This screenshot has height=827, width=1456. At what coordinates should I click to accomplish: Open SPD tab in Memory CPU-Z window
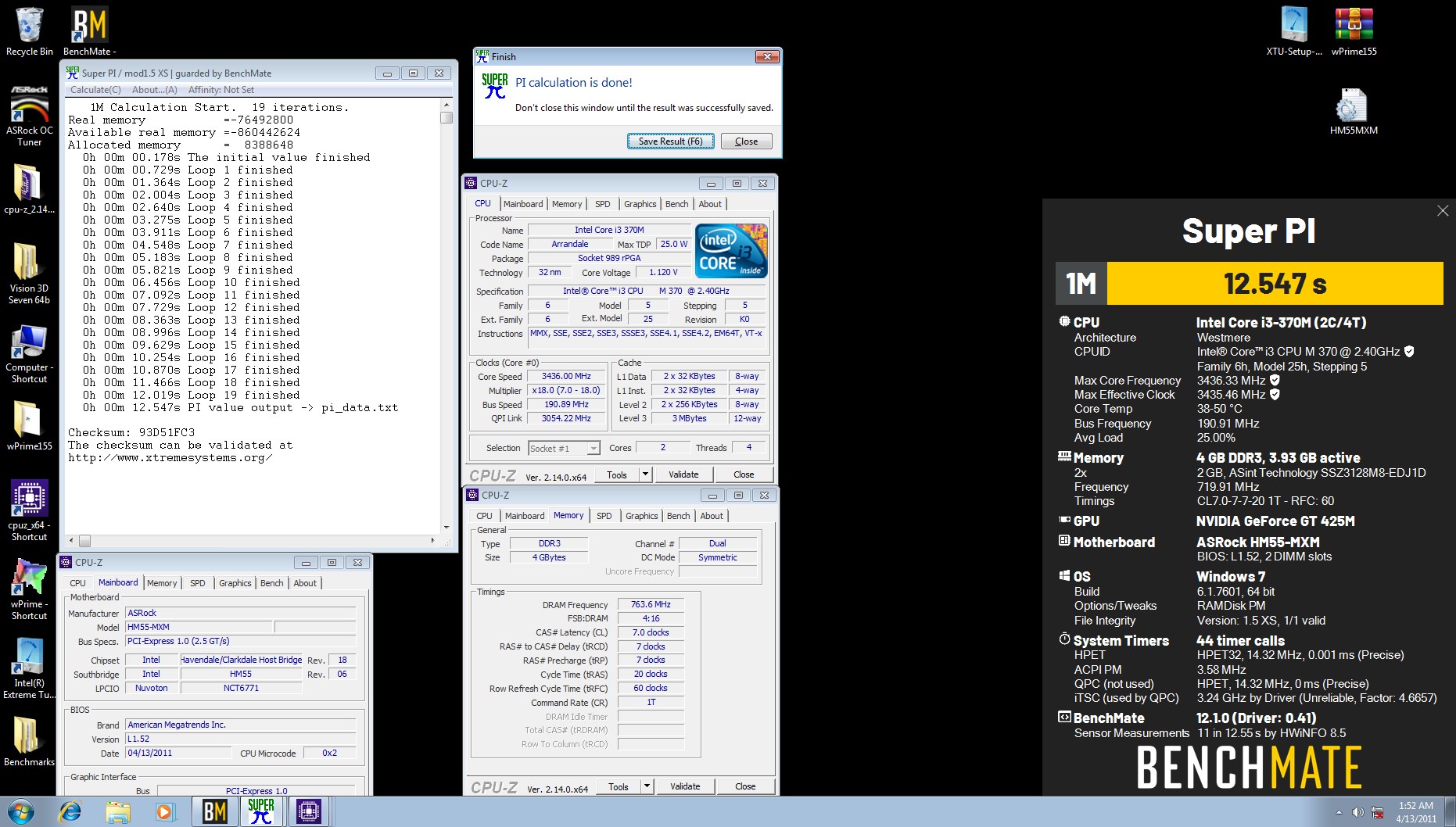coord(604,516)
